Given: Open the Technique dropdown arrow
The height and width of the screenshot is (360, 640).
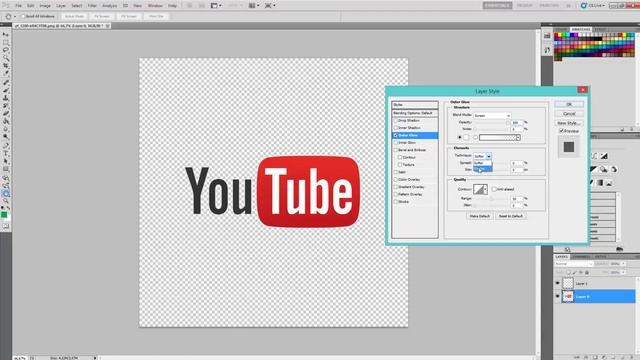Looking at the screenshot, I should click(489, 156).
